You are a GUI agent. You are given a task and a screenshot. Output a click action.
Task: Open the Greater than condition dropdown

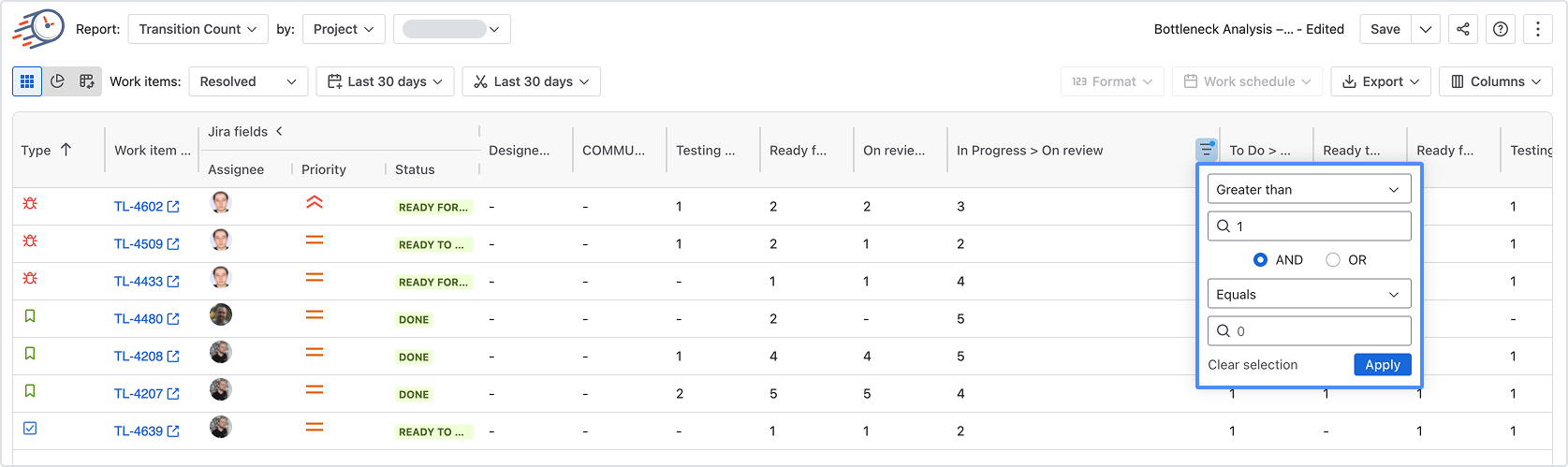(x=1309, y=189)
